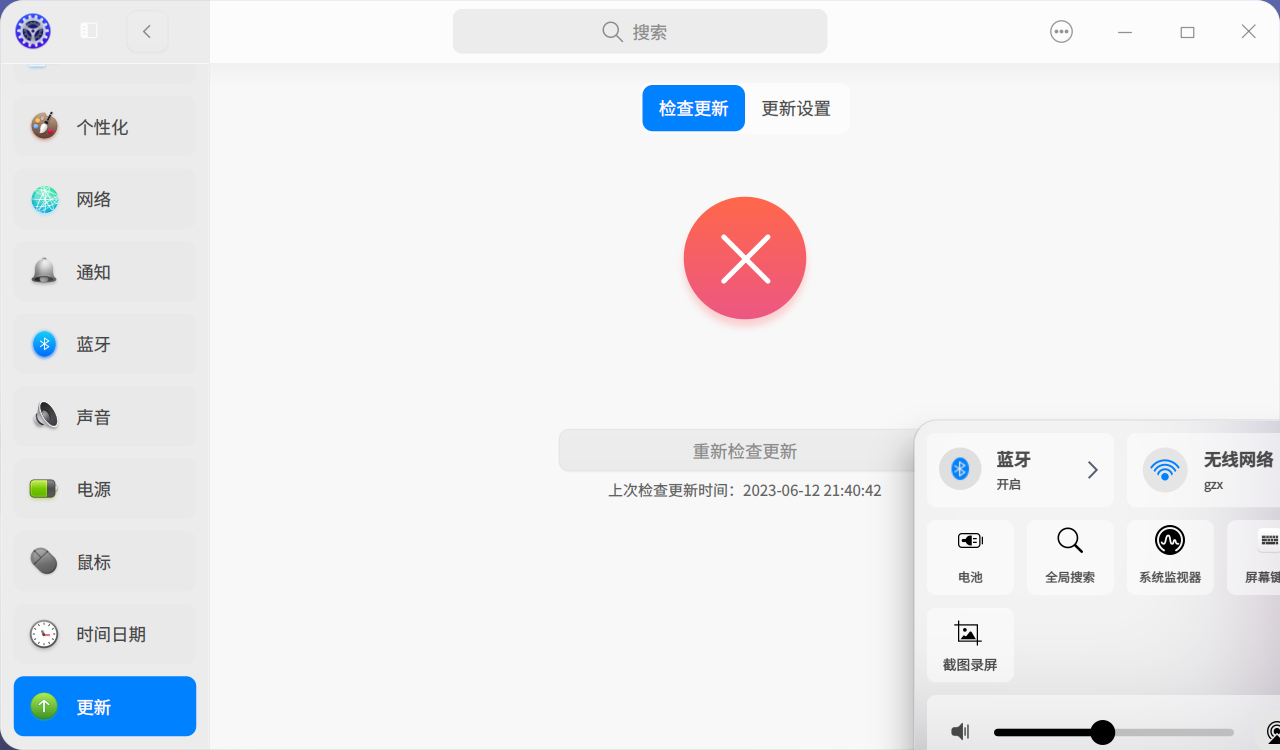Click the last check time text

(x=745, y=491)
